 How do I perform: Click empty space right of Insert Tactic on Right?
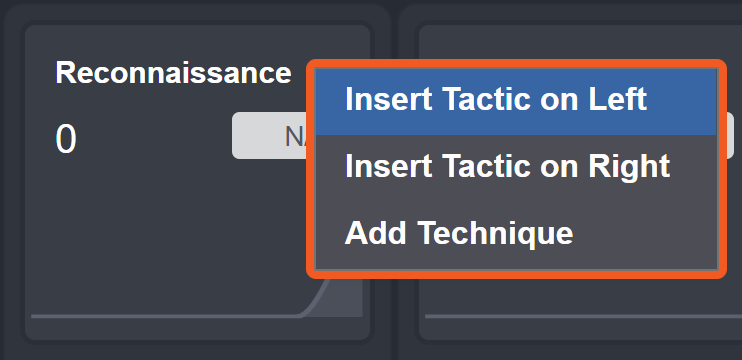(x=693, y=167)
